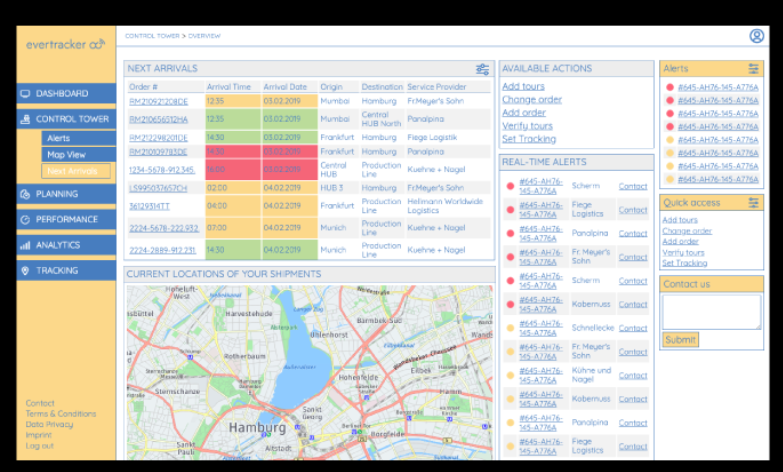Open Terms & Conditions footer link
Image resolution: width=783 pixels, height=472 pixels.
[61, 414]
